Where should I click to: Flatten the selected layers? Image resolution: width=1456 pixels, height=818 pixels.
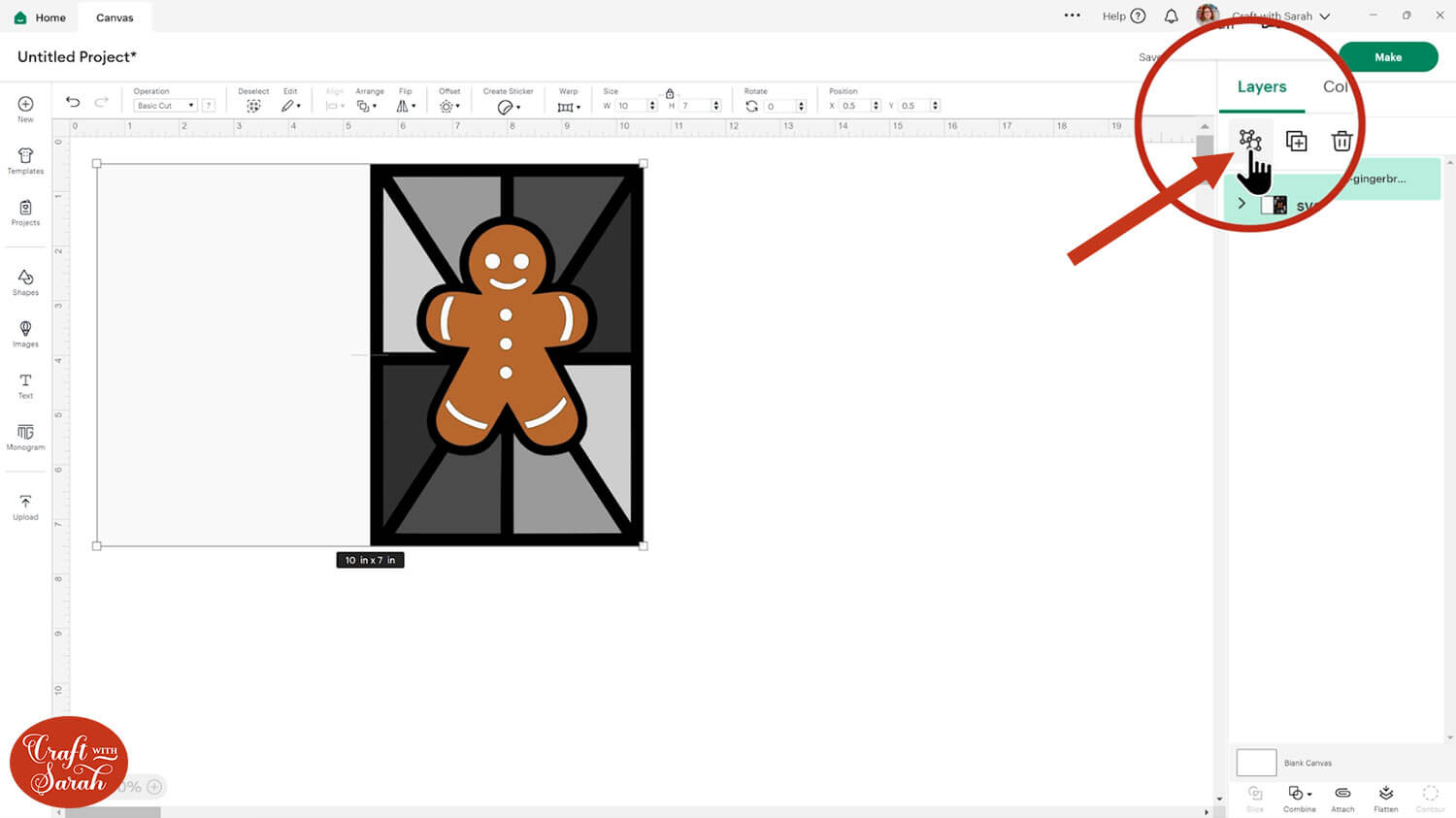[1386, 798]
